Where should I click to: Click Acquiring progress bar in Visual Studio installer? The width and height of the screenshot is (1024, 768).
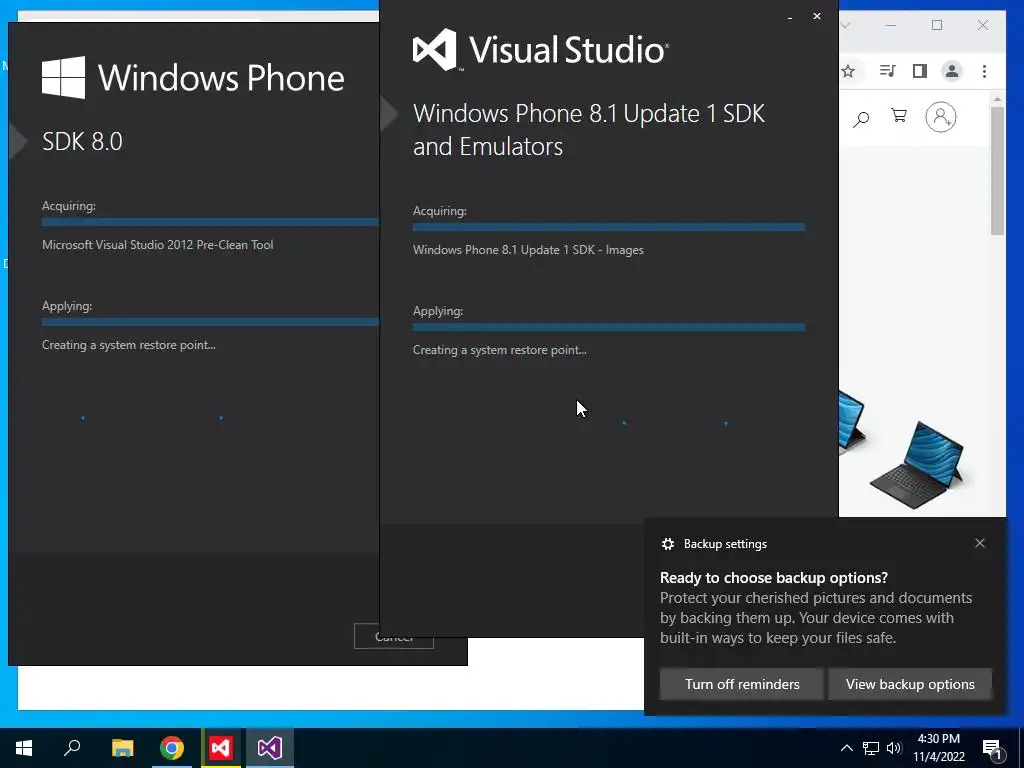tap(609, 227)
